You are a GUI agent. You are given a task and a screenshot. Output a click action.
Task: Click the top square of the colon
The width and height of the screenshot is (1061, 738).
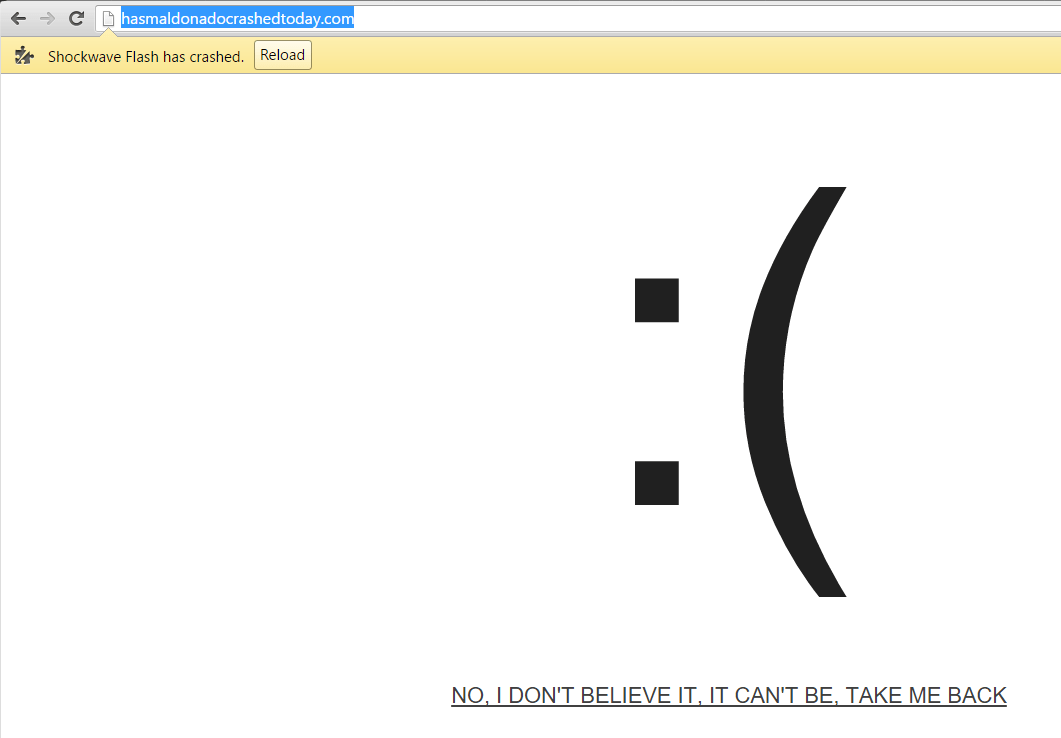657,300
